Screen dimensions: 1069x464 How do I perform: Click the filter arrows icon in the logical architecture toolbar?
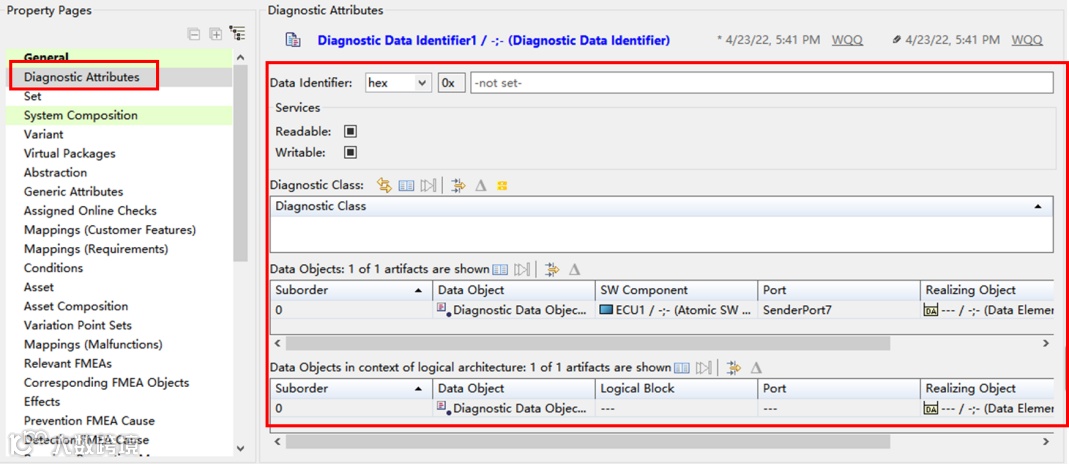pos(734,368)
